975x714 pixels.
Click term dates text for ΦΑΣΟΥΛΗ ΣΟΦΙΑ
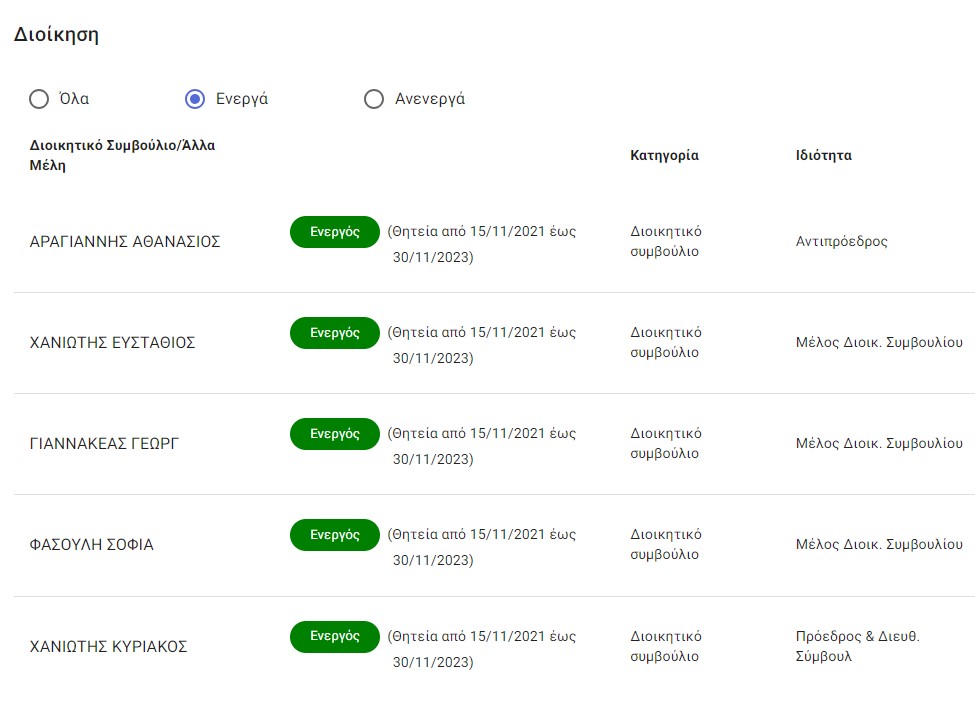click(482, 547)
